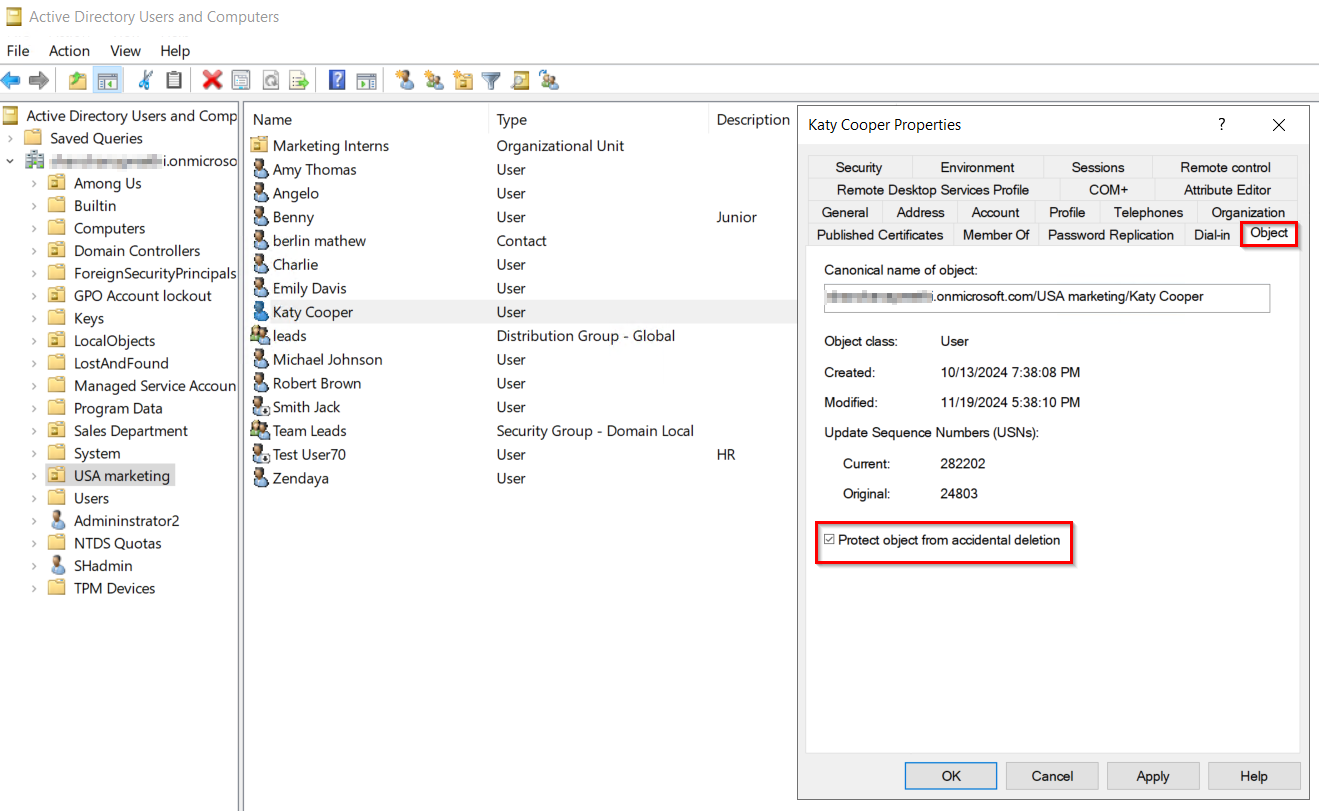Uncheck Protect object from accidental deletion

coord(830,540)
